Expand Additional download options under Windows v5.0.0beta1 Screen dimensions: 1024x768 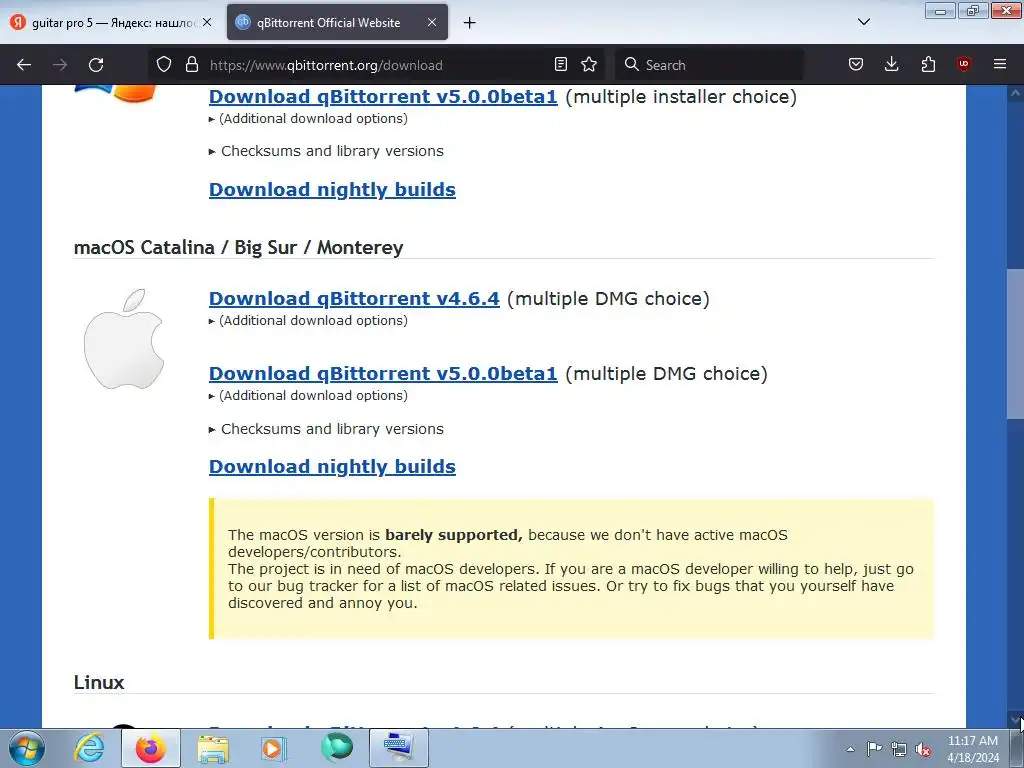308,119
